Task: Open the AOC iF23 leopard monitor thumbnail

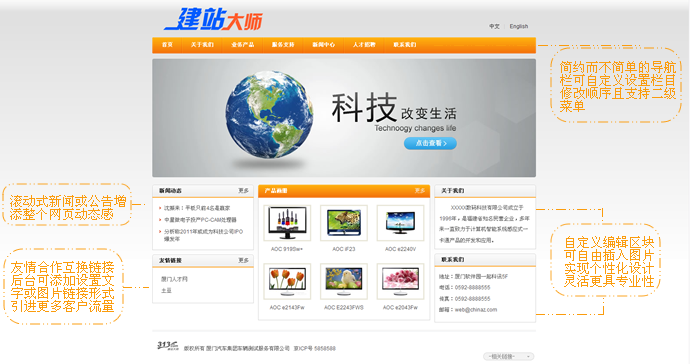Action: pyautogui.click(x=344, y=223)
